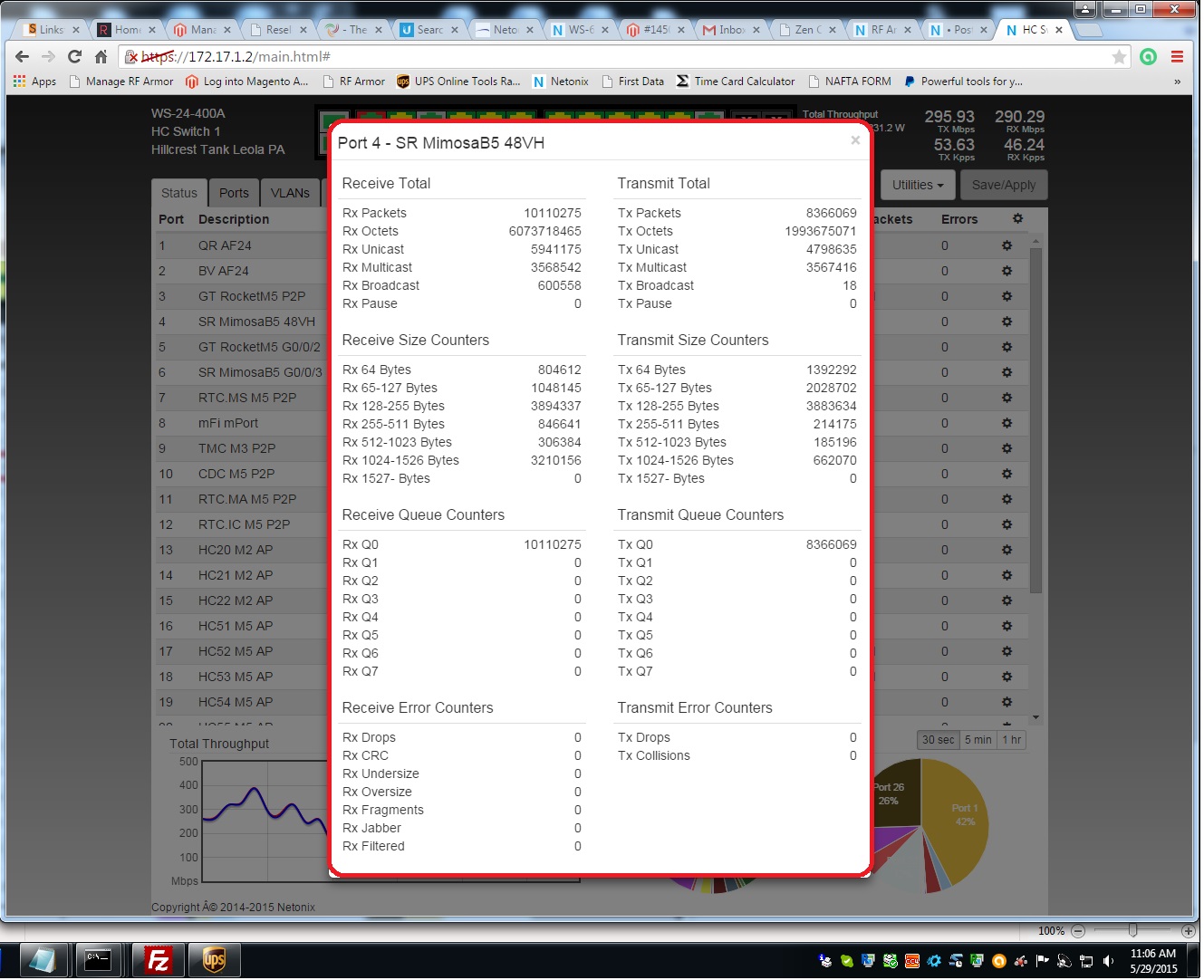This screenshot has width=1204, height=980.
Task: Open UPS app in the taskbar
Action: (x=214, y=960)
